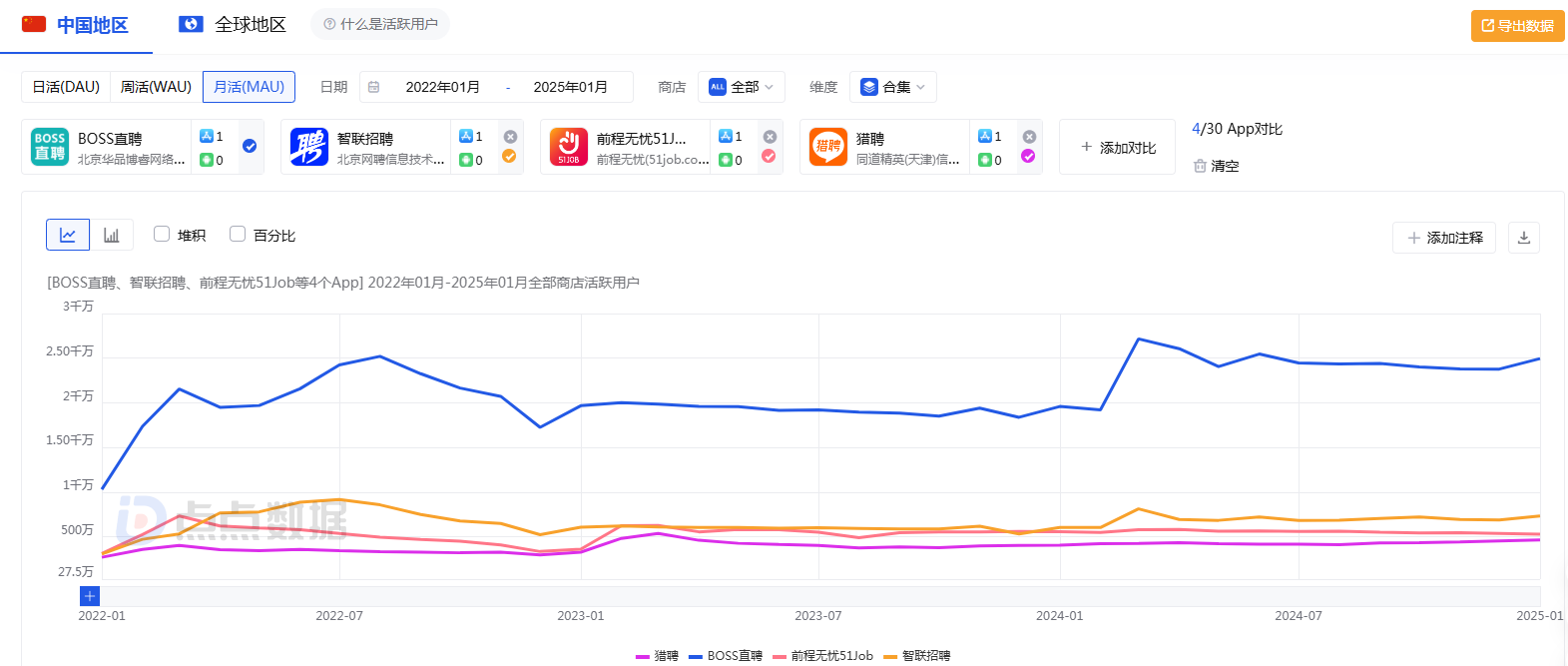The height and width of the screenshot is (666, 1568).
Task: Click the 前程无忧51J... app name
Action: pyautogui.click(x=642, y=139)
